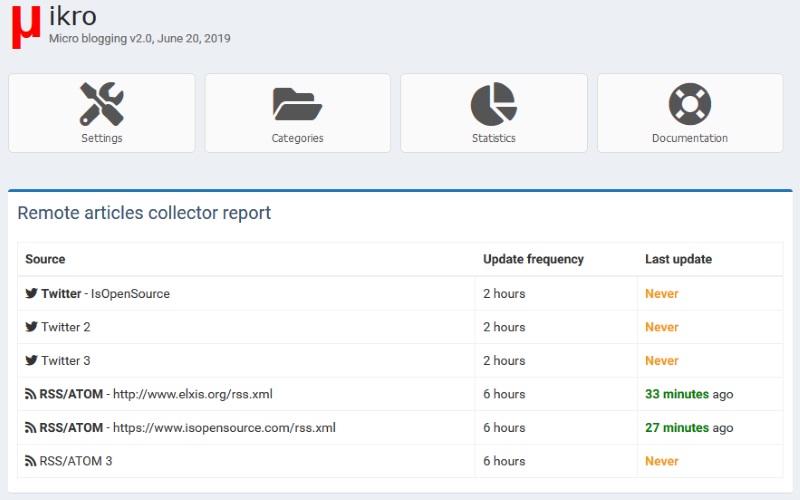Screen dimensions: 800x500
Task: Click the '33 minutes ago' last update value
Action: (x=688, y=394)
